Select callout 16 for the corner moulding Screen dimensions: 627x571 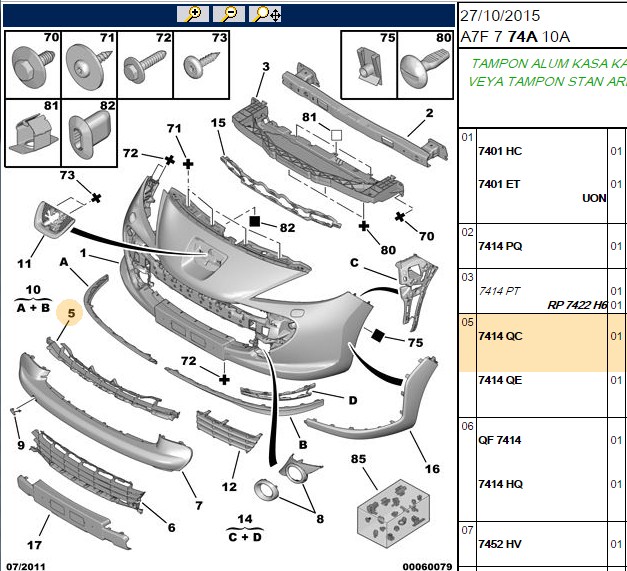pos(432,469)
